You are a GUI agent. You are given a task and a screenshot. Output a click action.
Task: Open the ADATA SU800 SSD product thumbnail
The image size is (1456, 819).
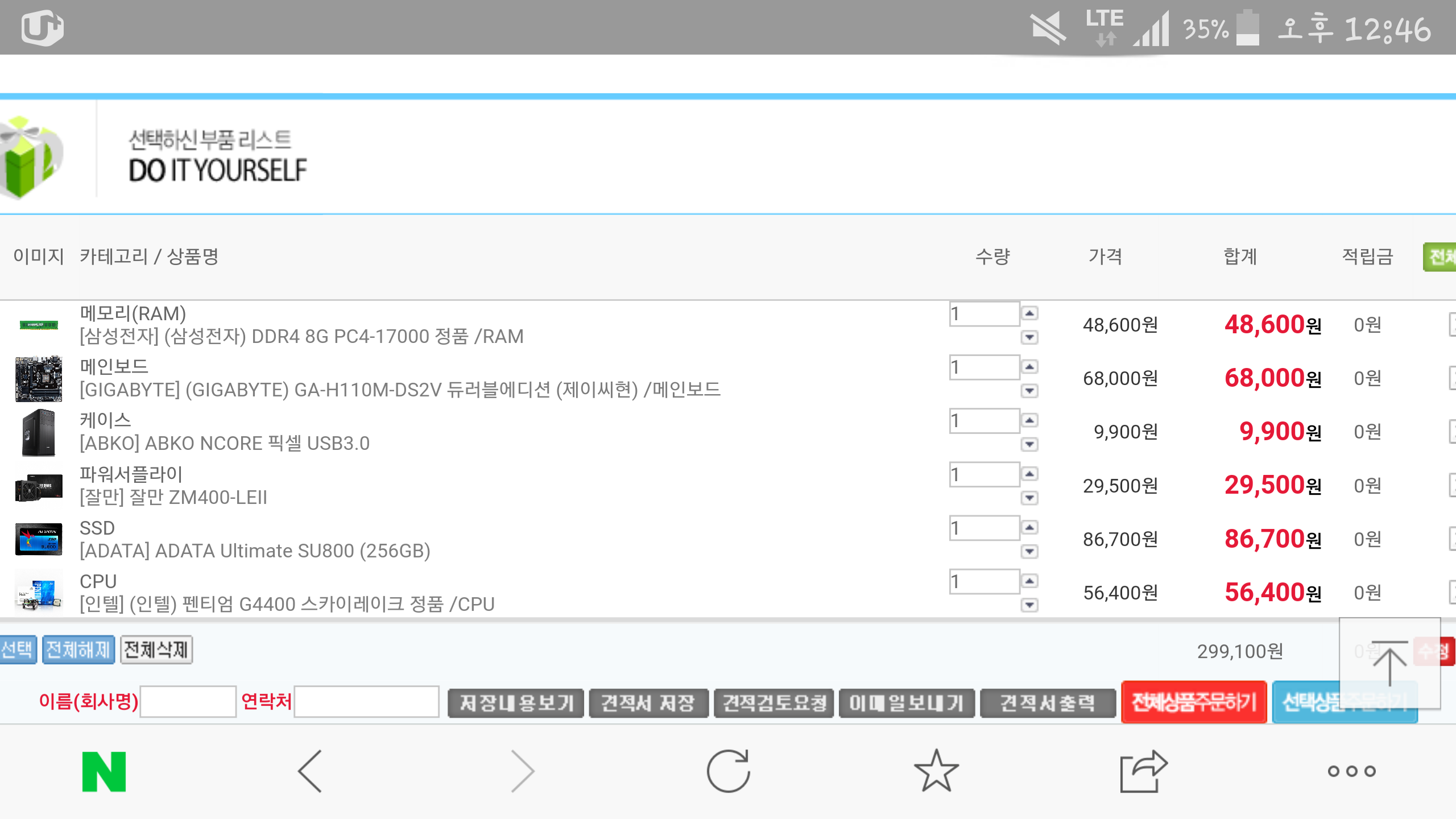coord(39,539)
